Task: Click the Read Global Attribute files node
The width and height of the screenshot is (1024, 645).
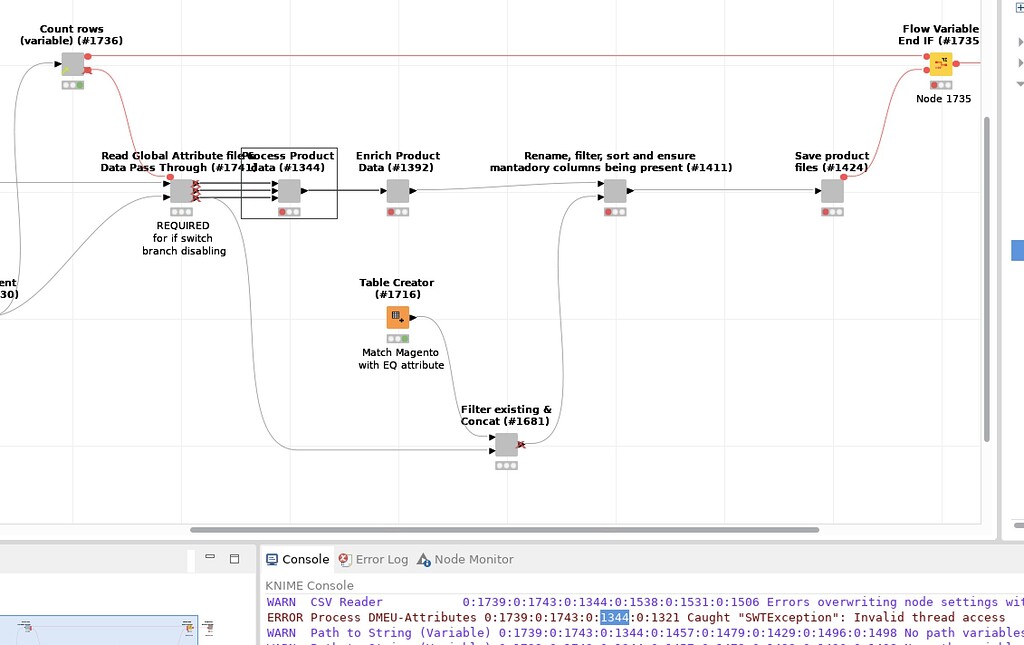Action: [181, 191]
